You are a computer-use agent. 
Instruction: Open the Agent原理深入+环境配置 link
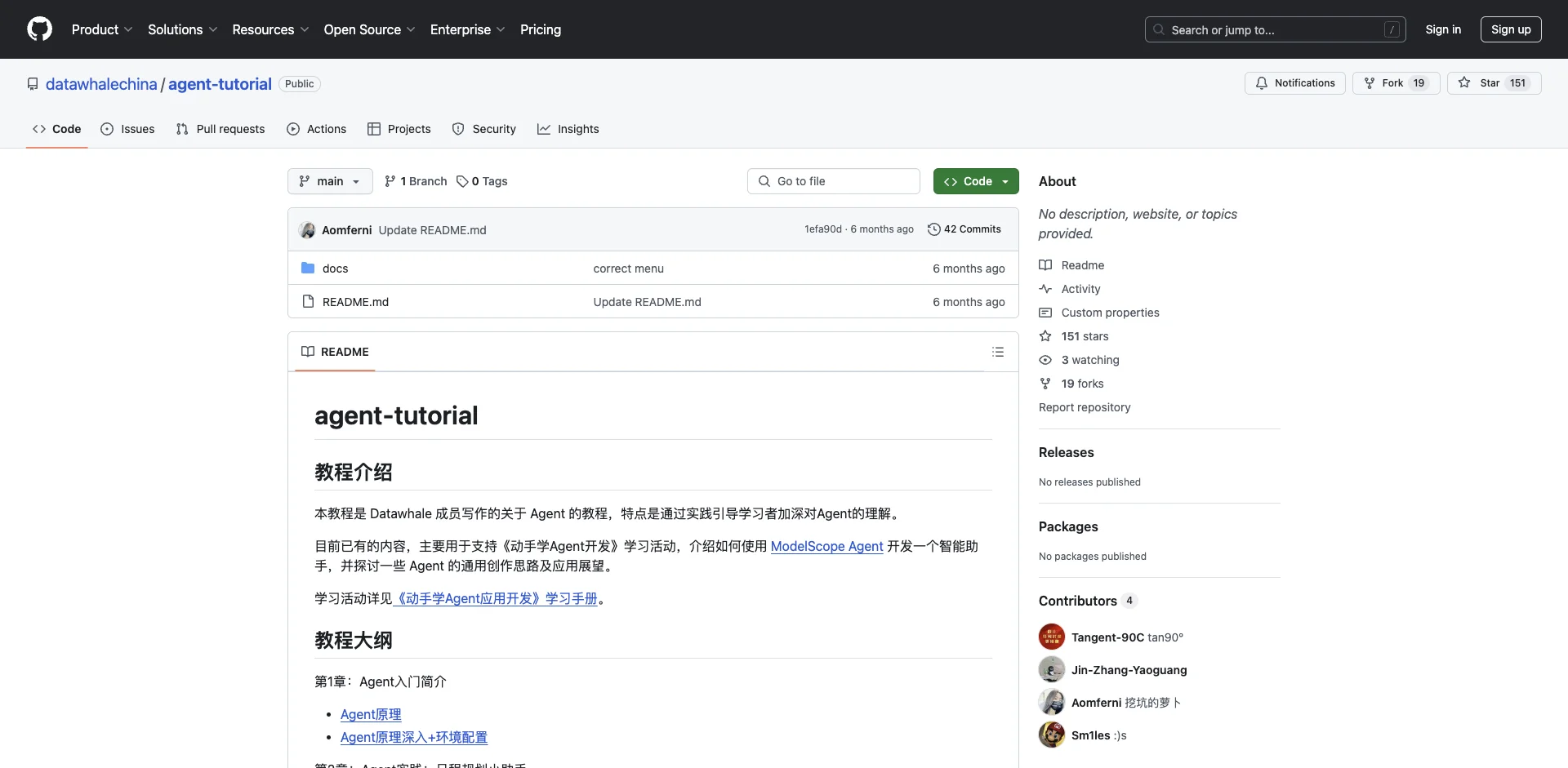[413, 737]
